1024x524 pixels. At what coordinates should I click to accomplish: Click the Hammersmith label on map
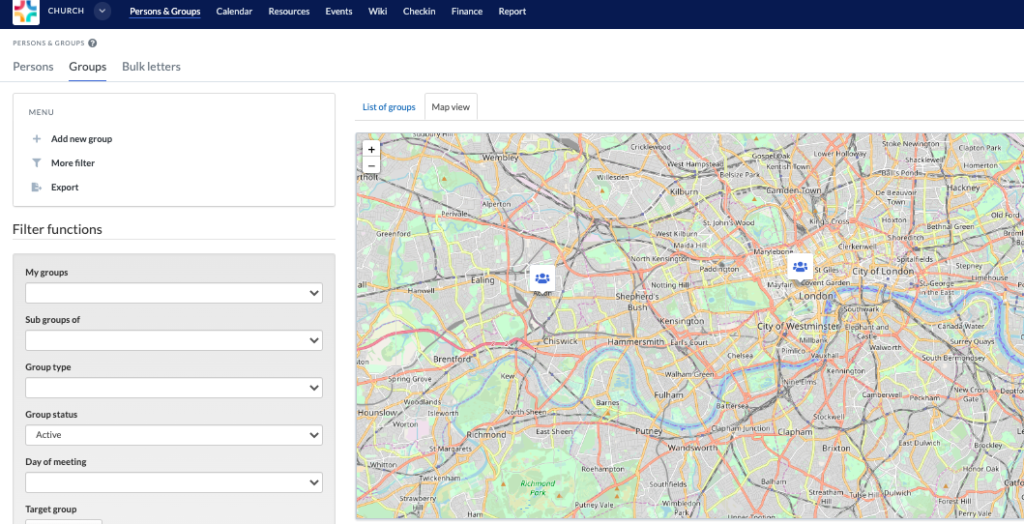(635, 342)
